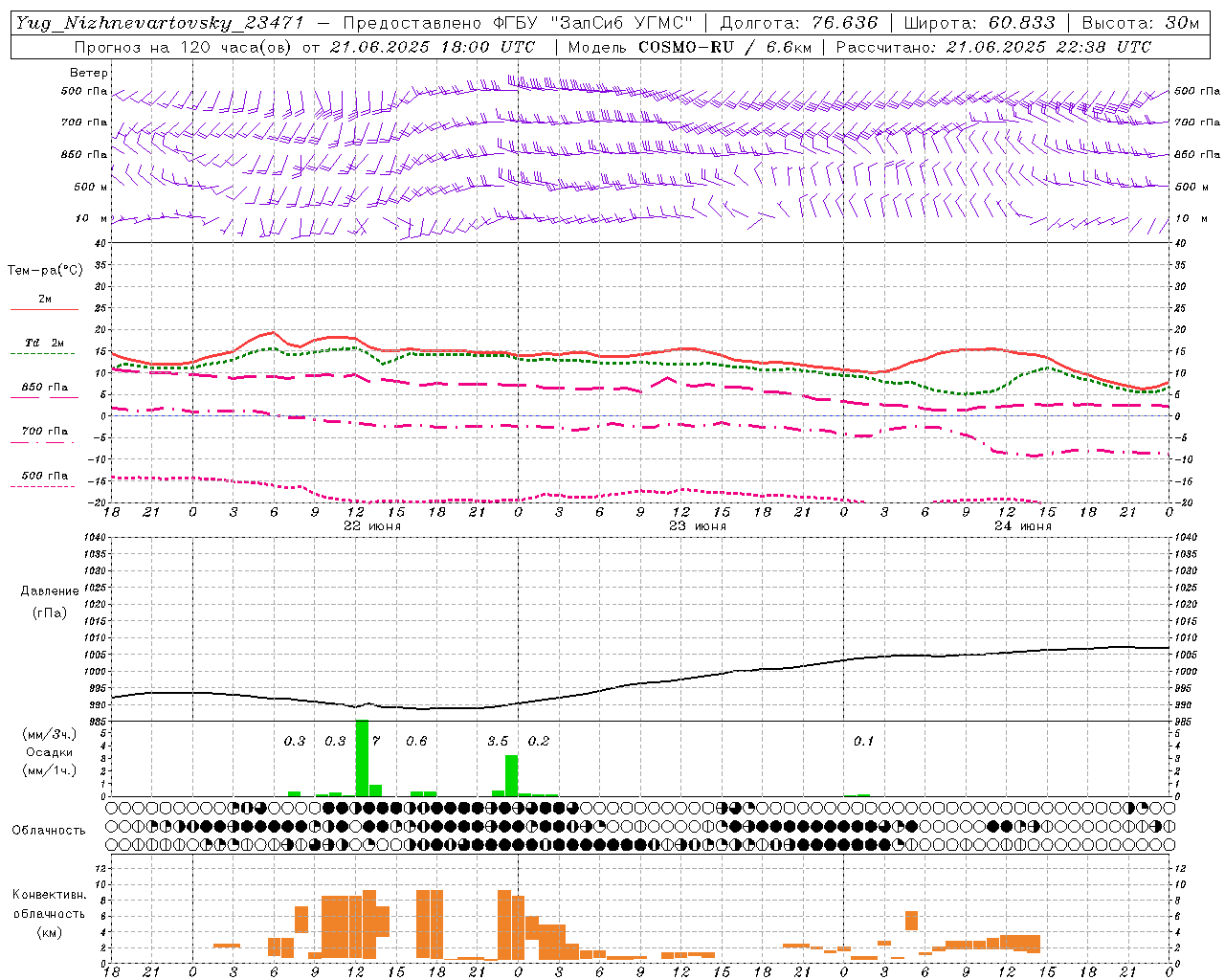Click the '23 июня' date label
Screen dimensions: 1225x980
coord(698,526)
